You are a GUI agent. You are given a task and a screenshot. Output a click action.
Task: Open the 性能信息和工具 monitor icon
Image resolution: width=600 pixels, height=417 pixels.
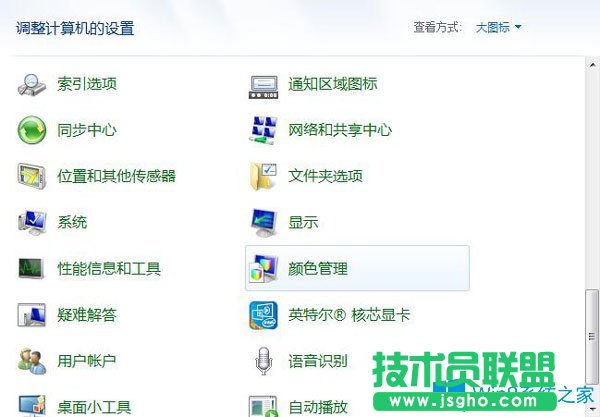pyautogui.click(x=31, y=268)
